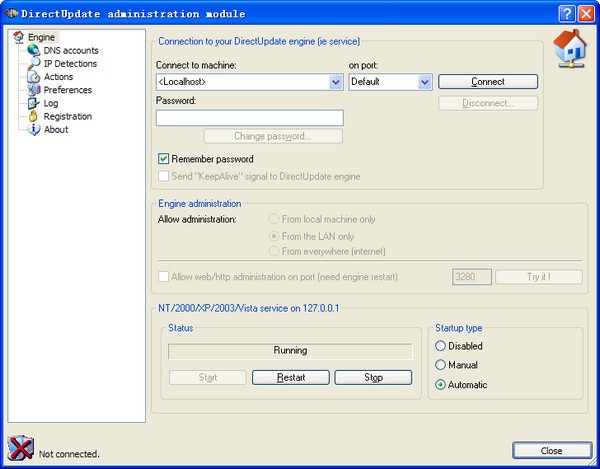
Task: Select Engine in the tree
Action: (x=41, y=37)
